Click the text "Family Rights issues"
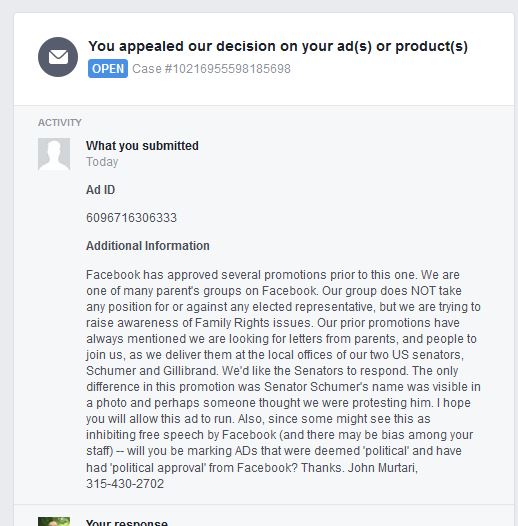Image resolution: width=518 pixels, height=526 pixels. [x=254, y=323]
